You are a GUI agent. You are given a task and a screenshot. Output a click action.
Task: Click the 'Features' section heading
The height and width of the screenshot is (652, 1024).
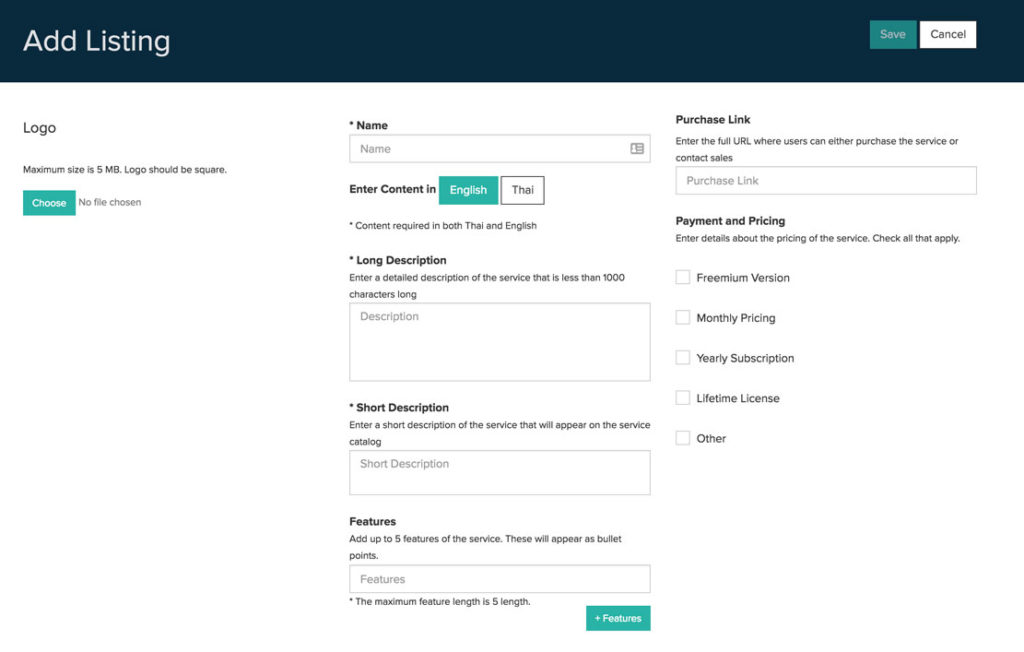372,521
